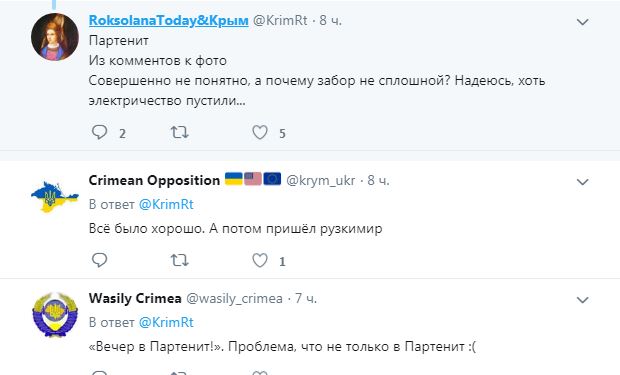The height and width of the screenshot is (375, 620).
Task: Reply to the Crimean Opposition tweet
Action: (x=100, y=260)
